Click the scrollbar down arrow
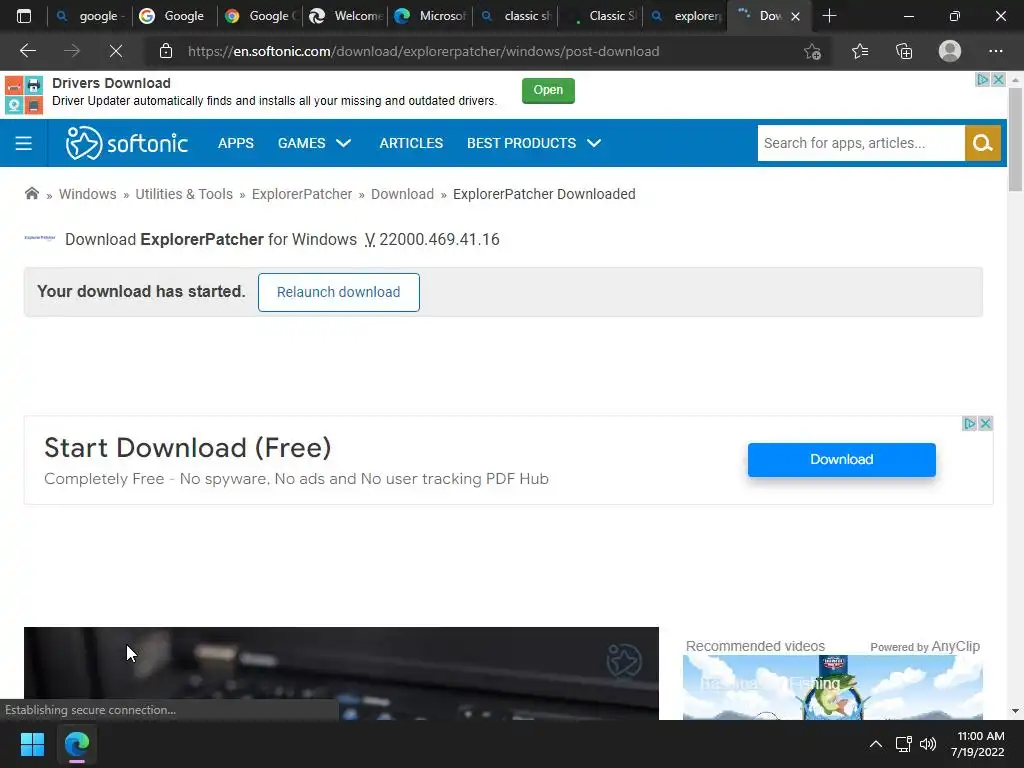The height and width of the screenshot is (768, 1024). [1015, 711]
